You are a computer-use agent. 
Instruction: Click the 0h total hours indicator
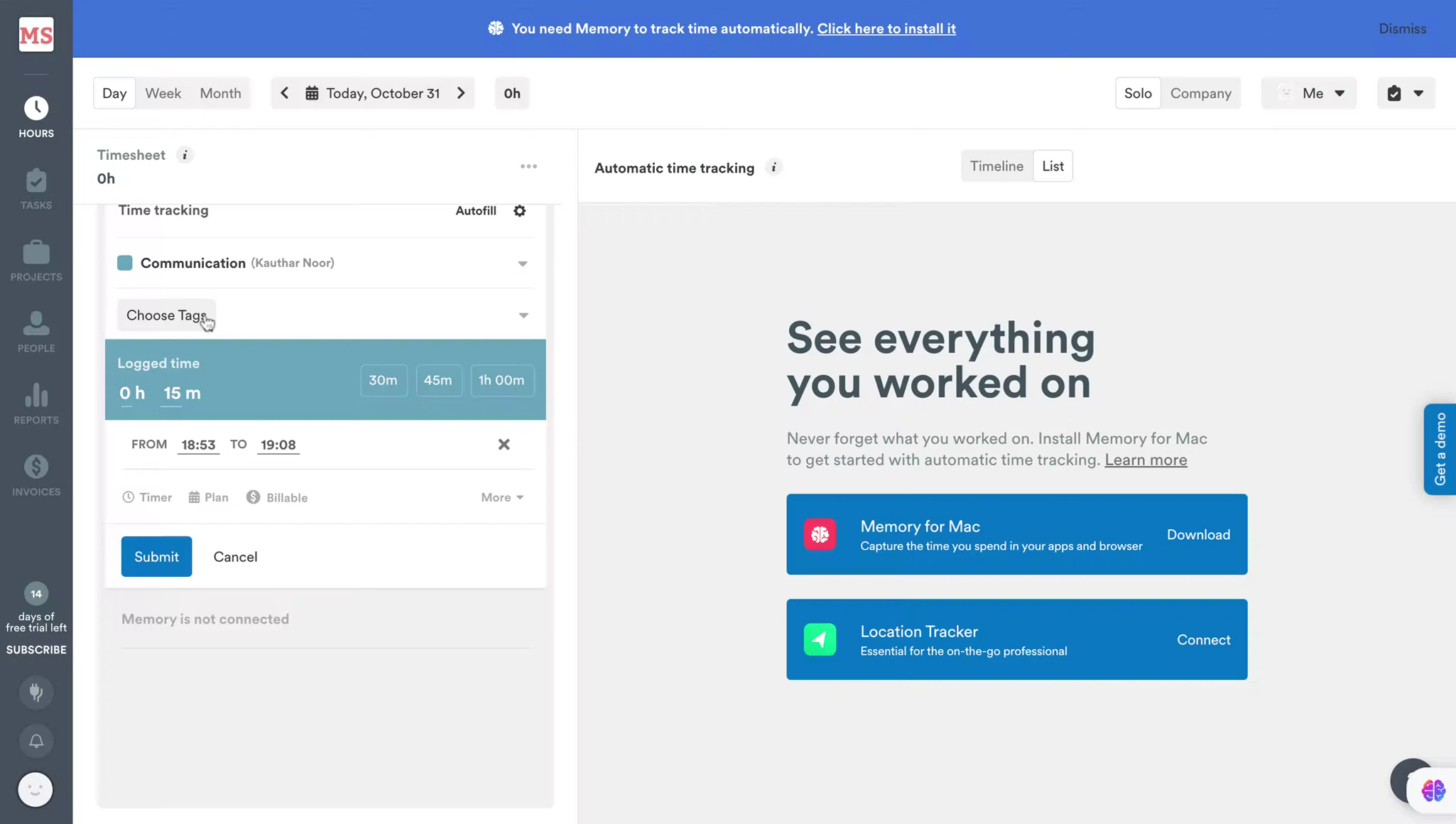click(512, 93)
